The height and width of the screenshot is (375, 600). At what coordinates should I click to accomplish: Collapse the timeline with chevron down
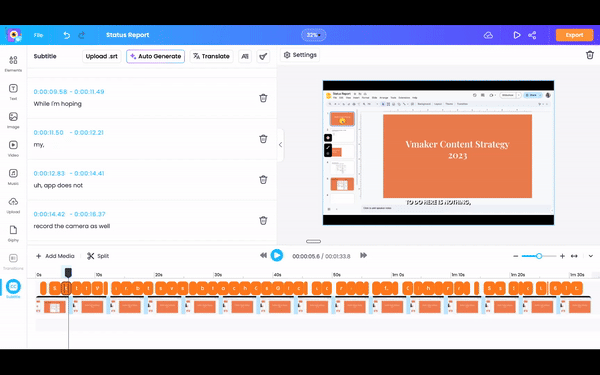pyautogui.click(x=591, y=256)
